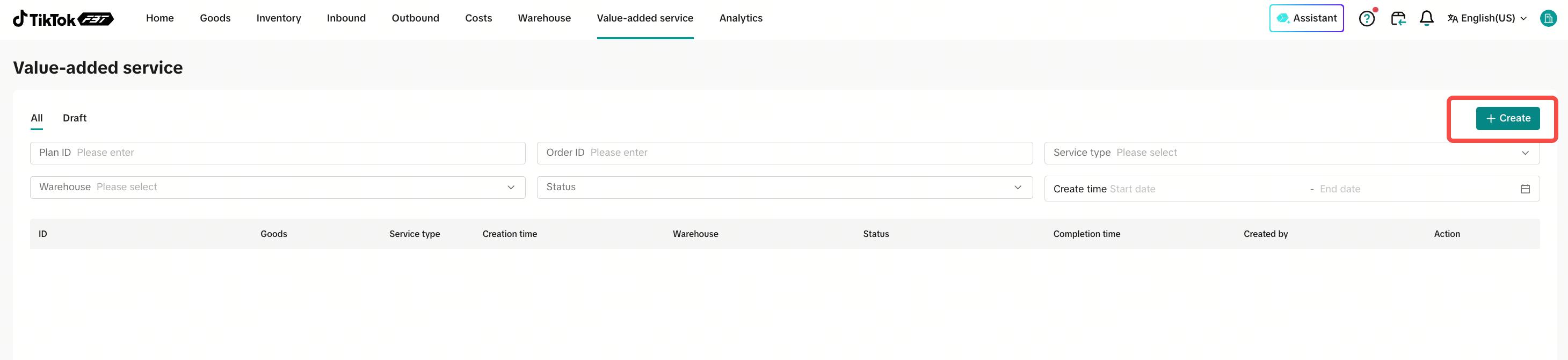Click the Created by column header
The height and width of the screenshot is (360, 1568).
1266,234
